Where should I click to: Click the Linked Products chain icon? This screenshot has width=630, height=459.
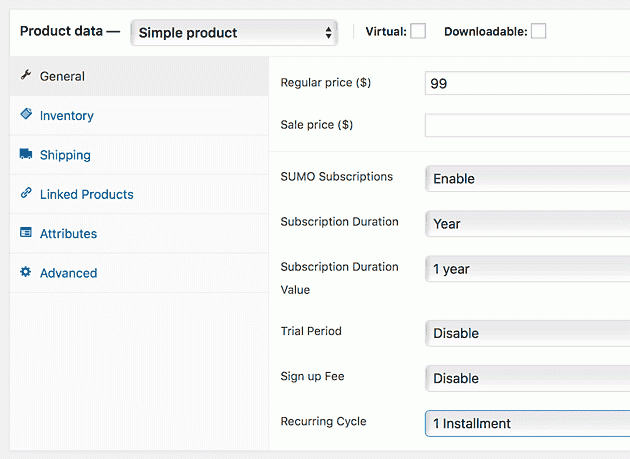click(x=26, y=193)
